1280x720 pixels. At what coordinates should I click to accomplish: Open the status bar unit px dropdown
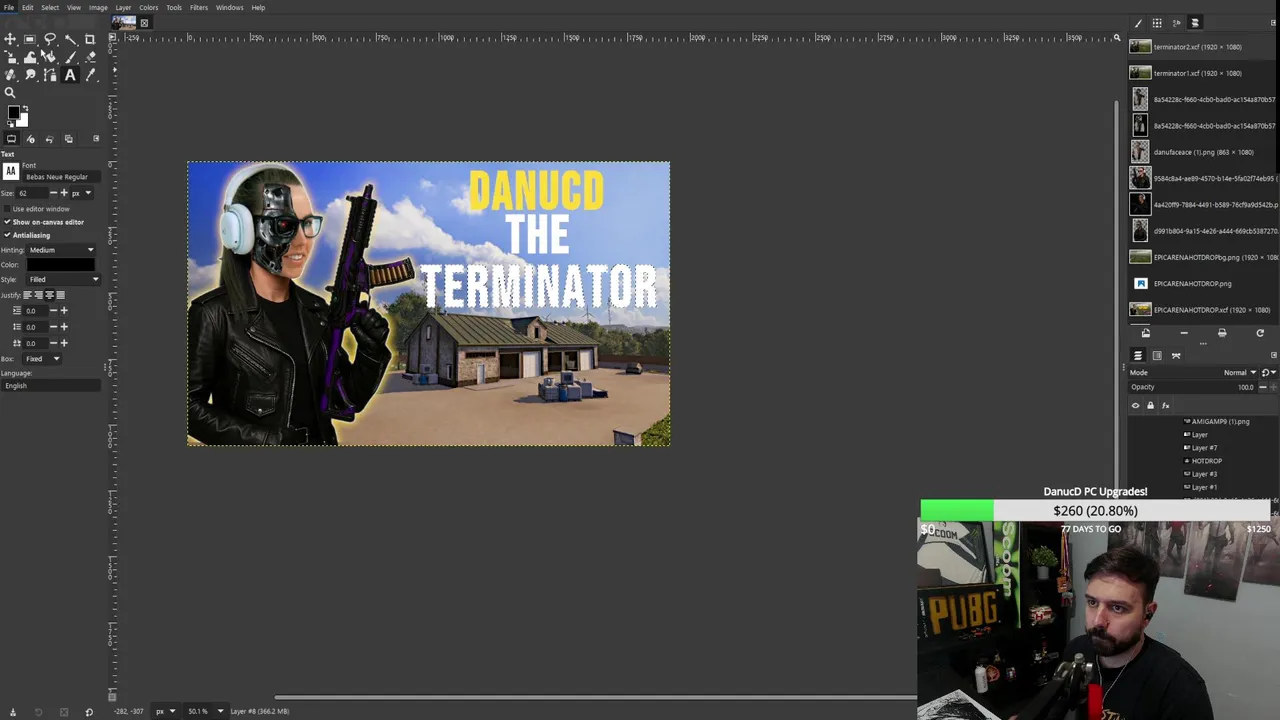(x=164, y=711)
